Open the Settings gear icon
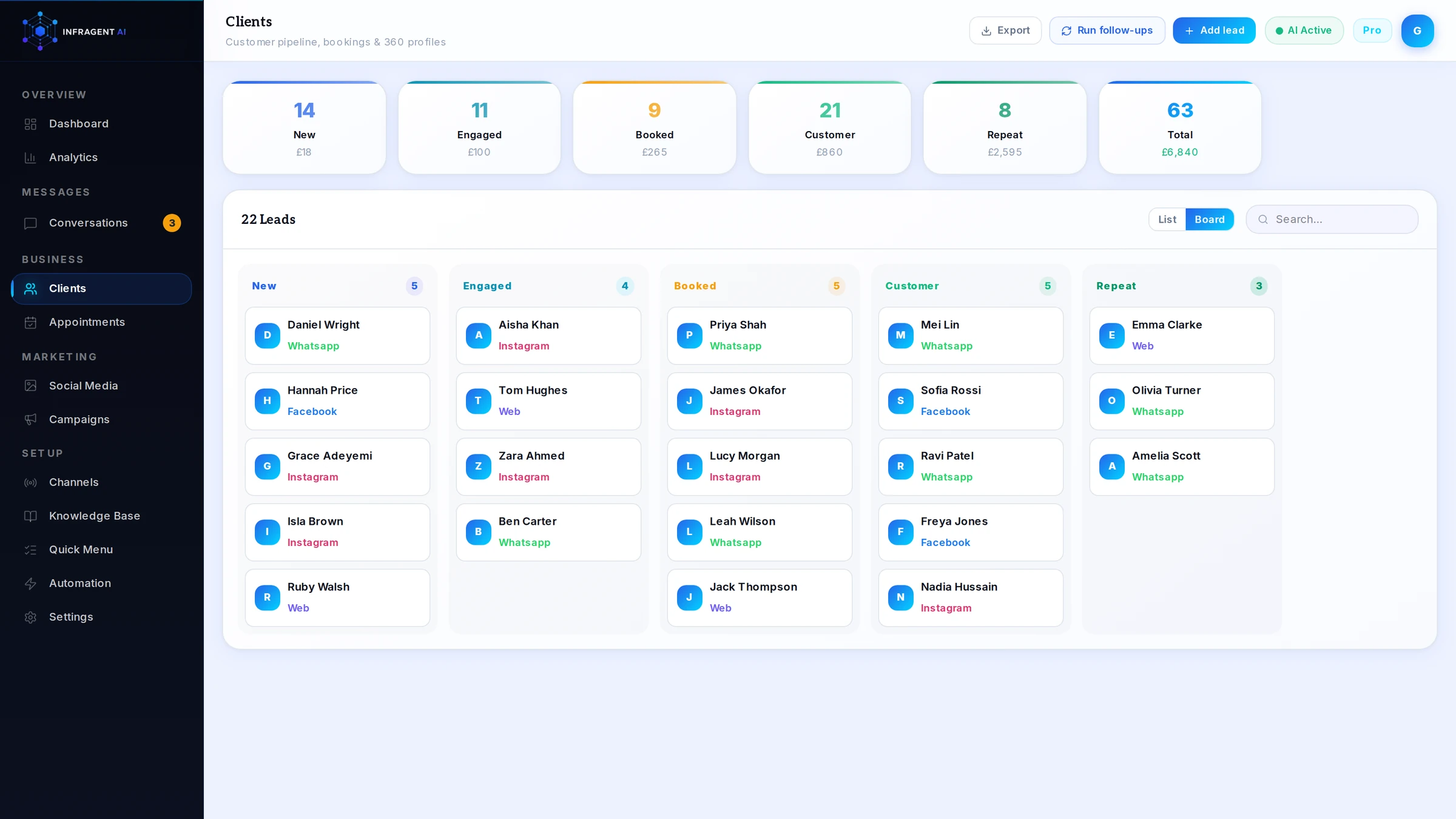This screenshot has width=1456, height=819. [x=30, y=618]
